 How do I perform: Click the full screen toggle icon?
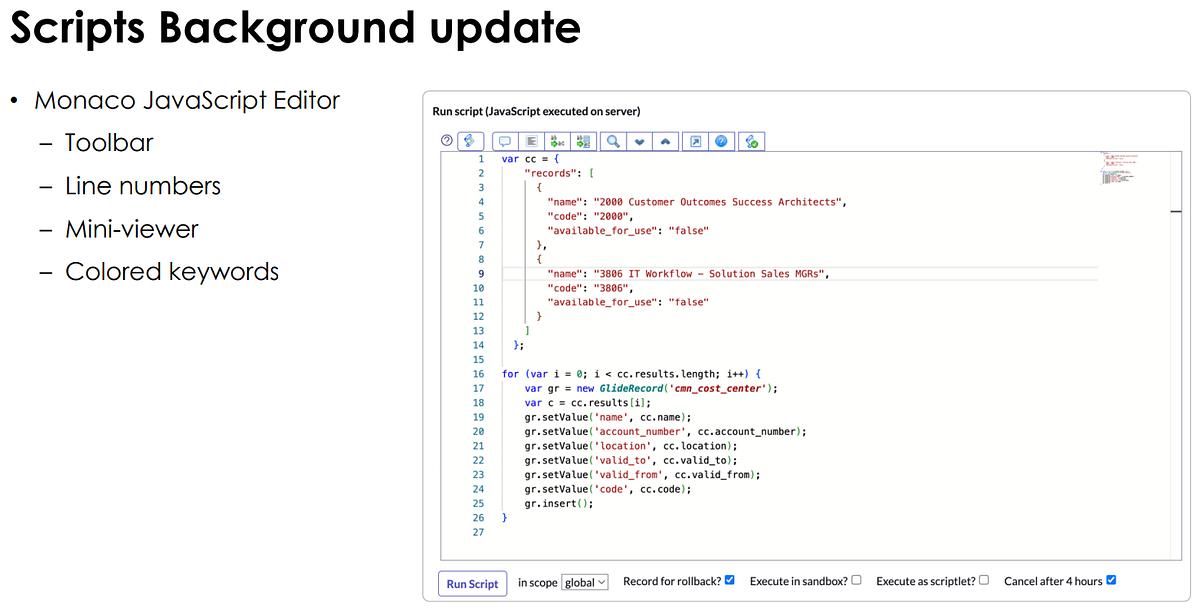(x=695, y=141)
